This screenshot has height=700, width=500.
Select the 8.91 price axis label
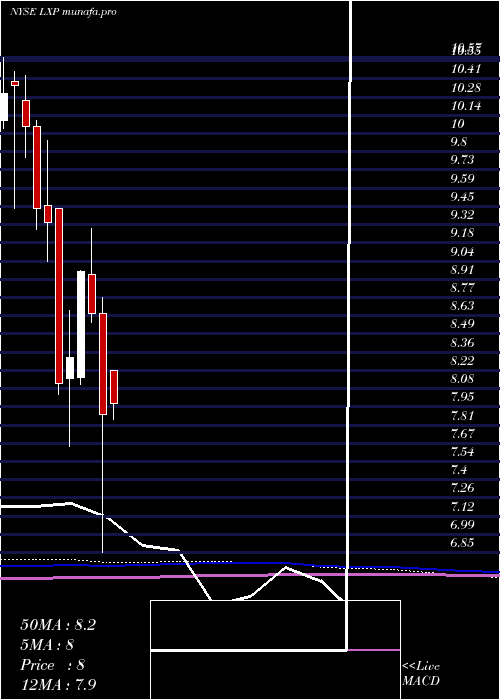point(462,270)
